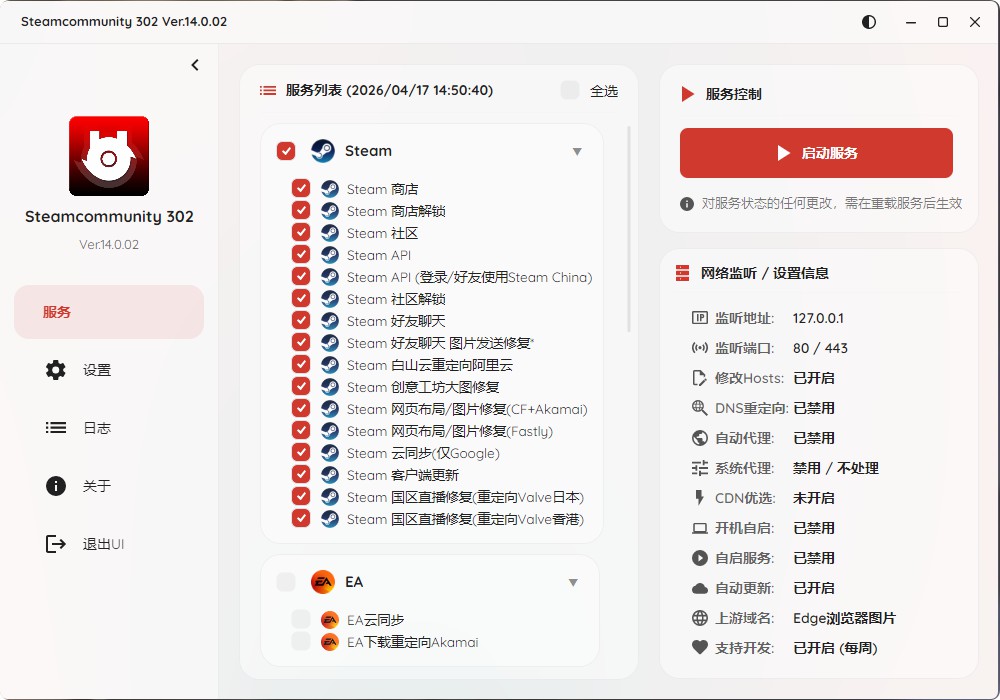Check the EA group checkbox
The height and width of the screenshot is (700, 1000).
tap(286, 582)
